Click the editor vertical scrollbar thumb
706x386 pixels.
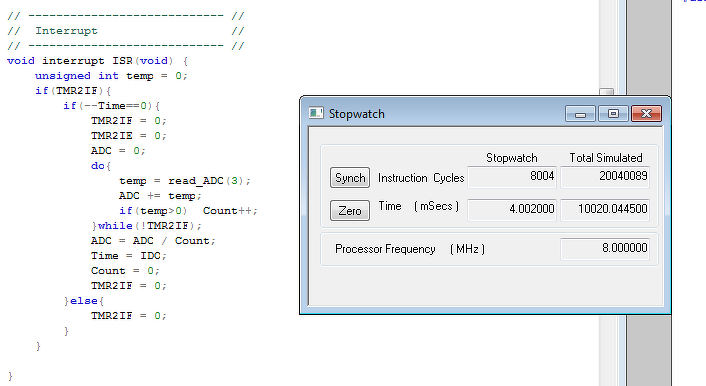tap(606, 91)
